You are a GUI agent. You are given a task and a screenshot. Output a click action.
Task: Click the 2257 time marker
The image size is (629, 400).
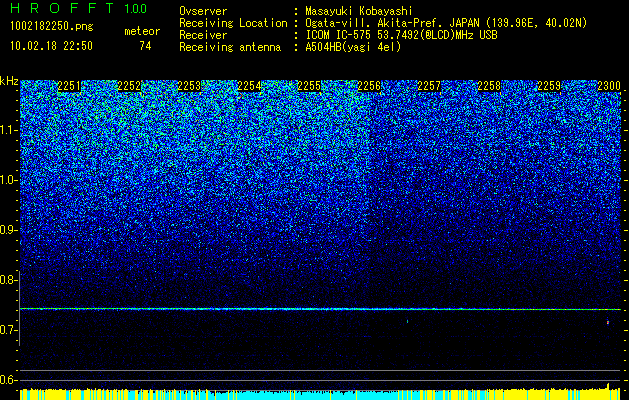[x=429, y=86]
